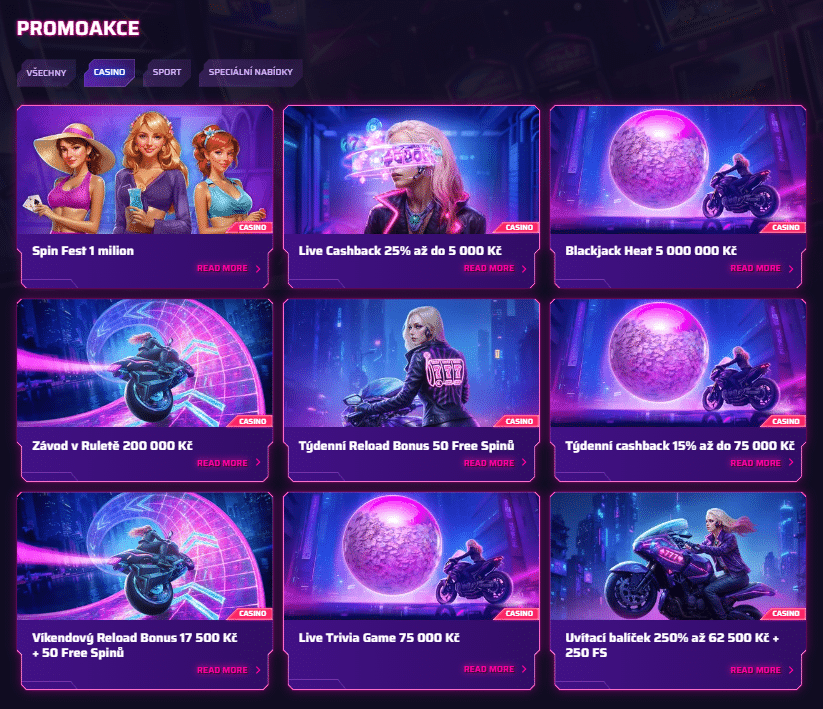Screen dimensions: 823x709
Task: Select the Všechny promotions tab
Action: point(46,72)
